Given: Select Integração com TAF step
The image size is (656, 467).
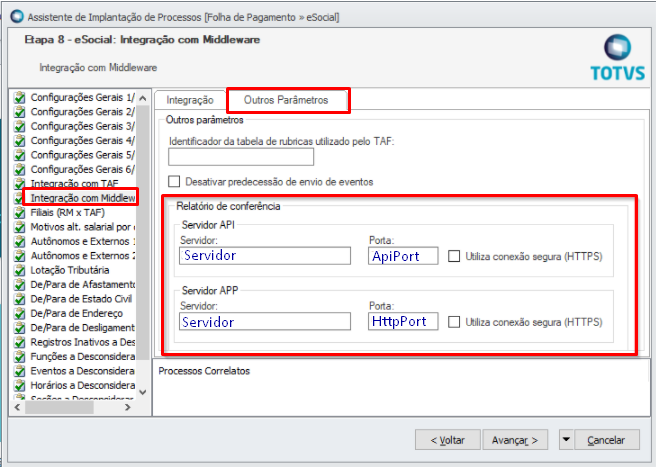Looking at the screenshot, I should (x=74, y=184).
